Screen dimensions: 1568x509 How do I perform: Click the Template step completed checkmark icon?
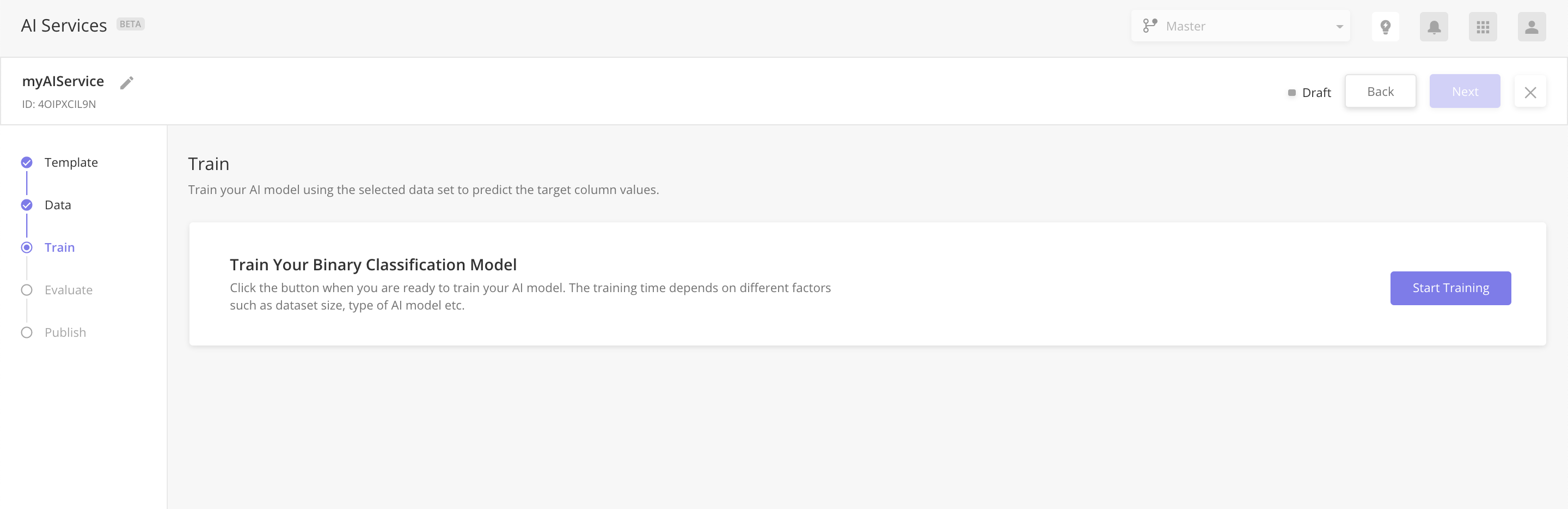[26, 162]
